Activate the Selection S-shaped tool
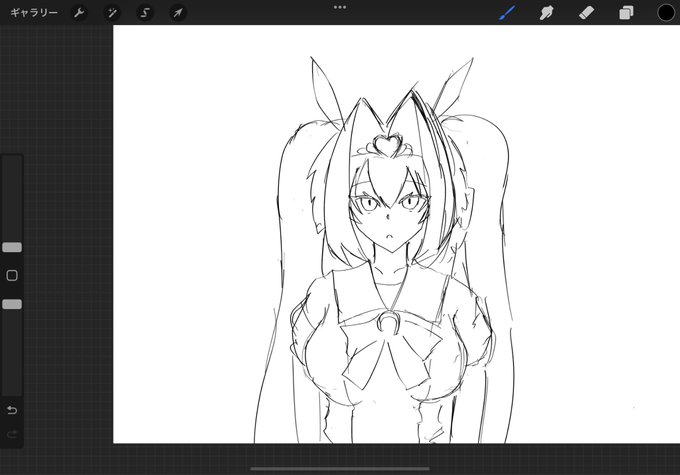This screenshot has width=680, height=475. (145, 13)
